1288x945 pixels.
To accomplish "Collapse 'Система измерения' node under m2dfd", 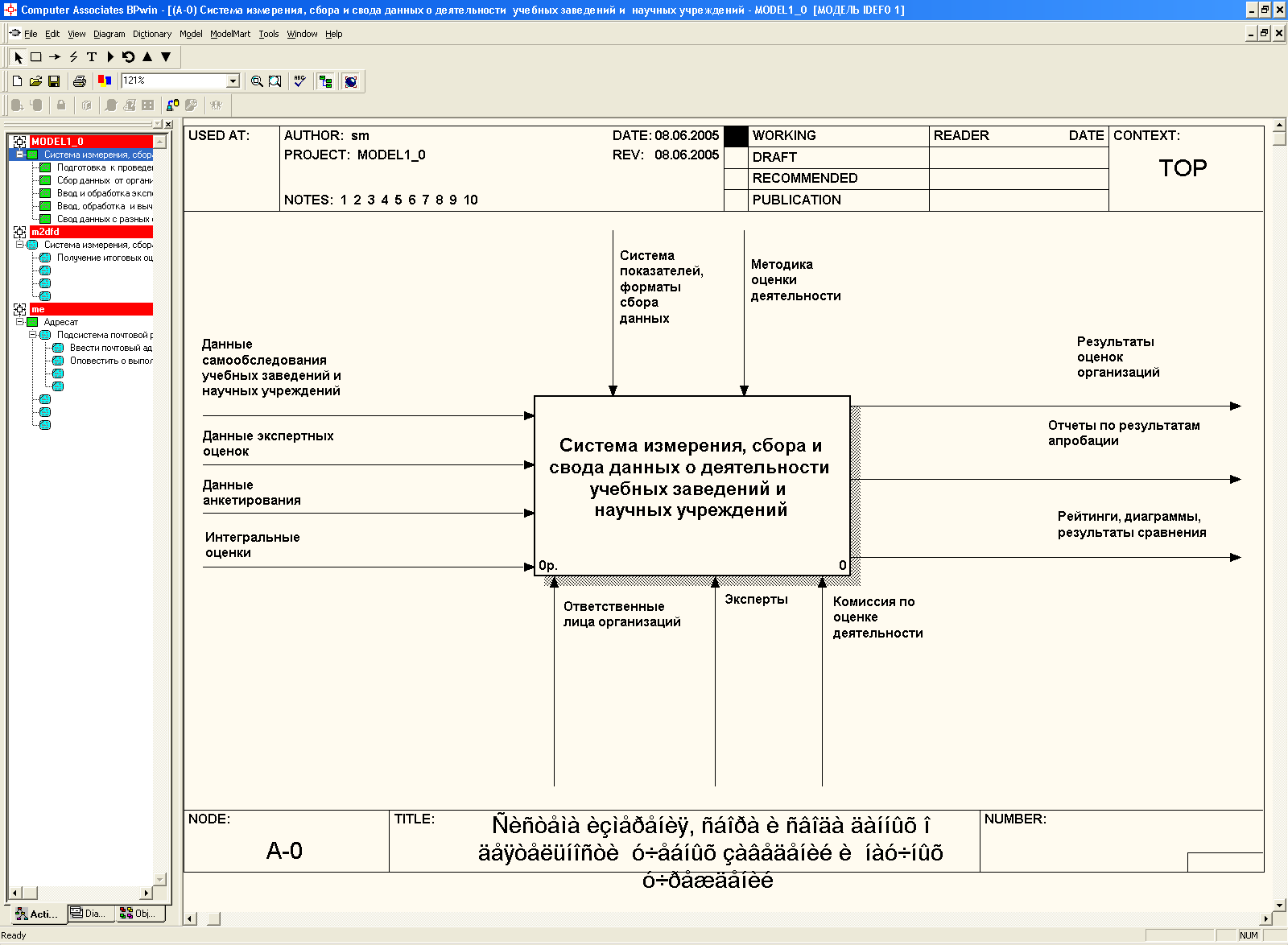I will (20, 244).
